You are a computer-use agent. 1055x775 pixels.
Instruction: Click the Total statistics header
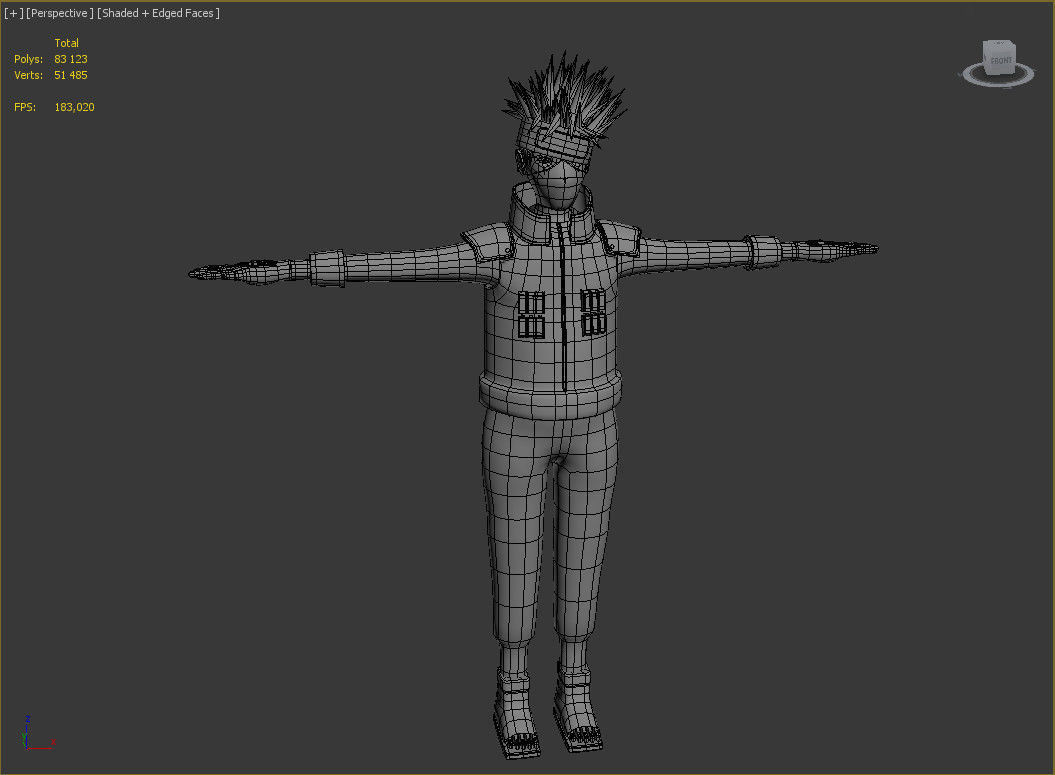tap(66, 43)
